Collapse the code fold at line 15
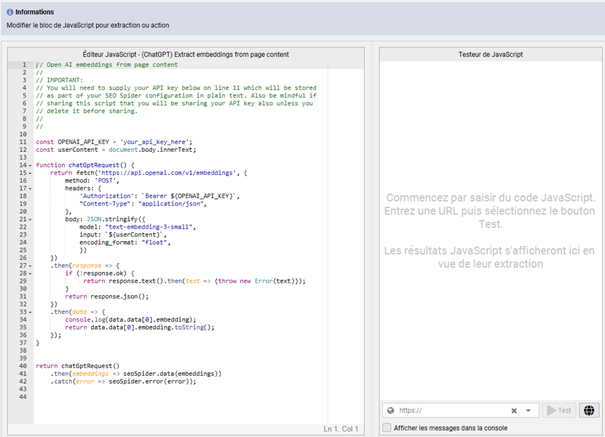This screenshot has height=437, width=605. (x=30, y=173)
